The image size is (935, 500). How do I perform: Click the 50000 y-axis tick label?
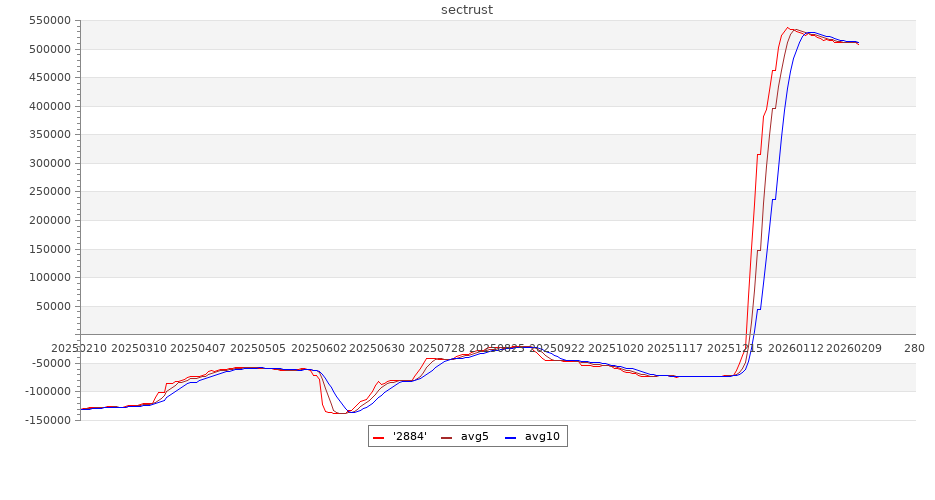tap(52, 307)
